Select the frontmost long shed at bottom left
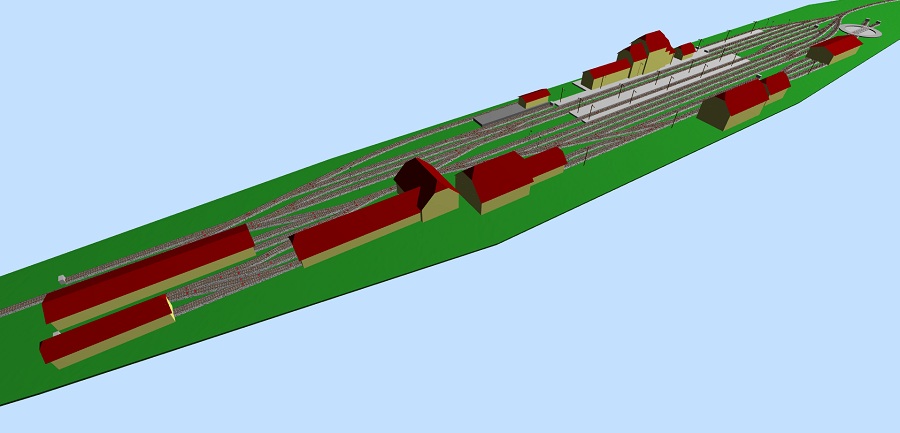 point(107,329)
